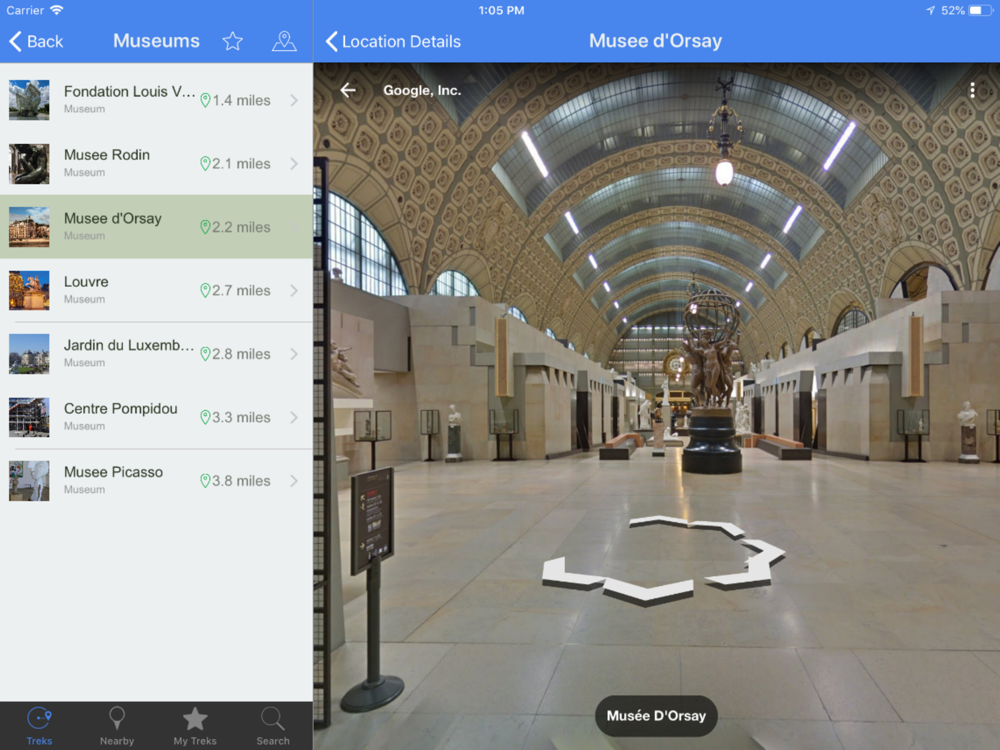Image resolution: width=1000 pixels, height=750 pixels.
Task: Tap the location pin beside 3.8 miles
Action: tap(205, 481)
